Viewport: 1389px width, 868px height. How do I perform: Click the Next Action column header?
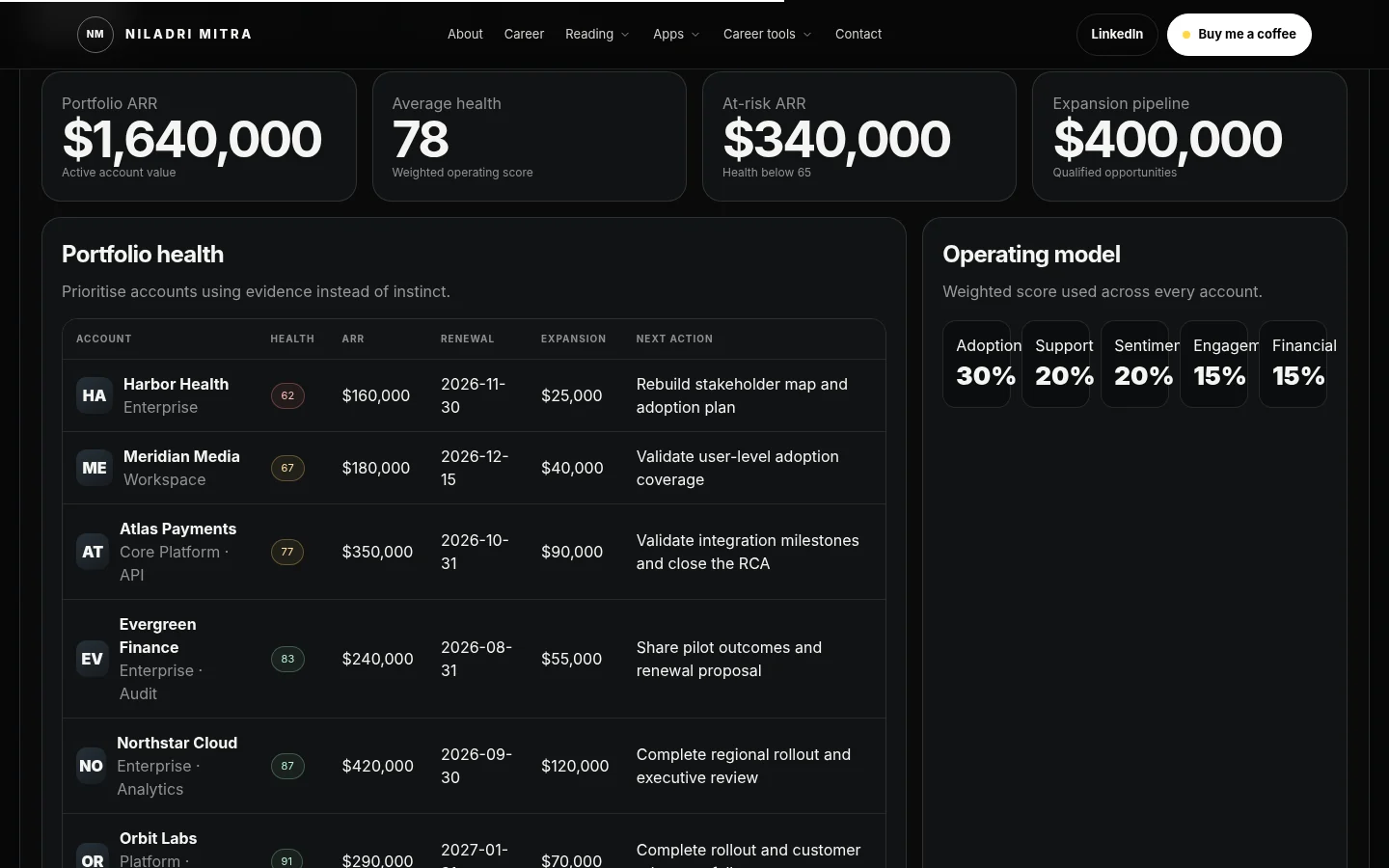tap(674, 339)
